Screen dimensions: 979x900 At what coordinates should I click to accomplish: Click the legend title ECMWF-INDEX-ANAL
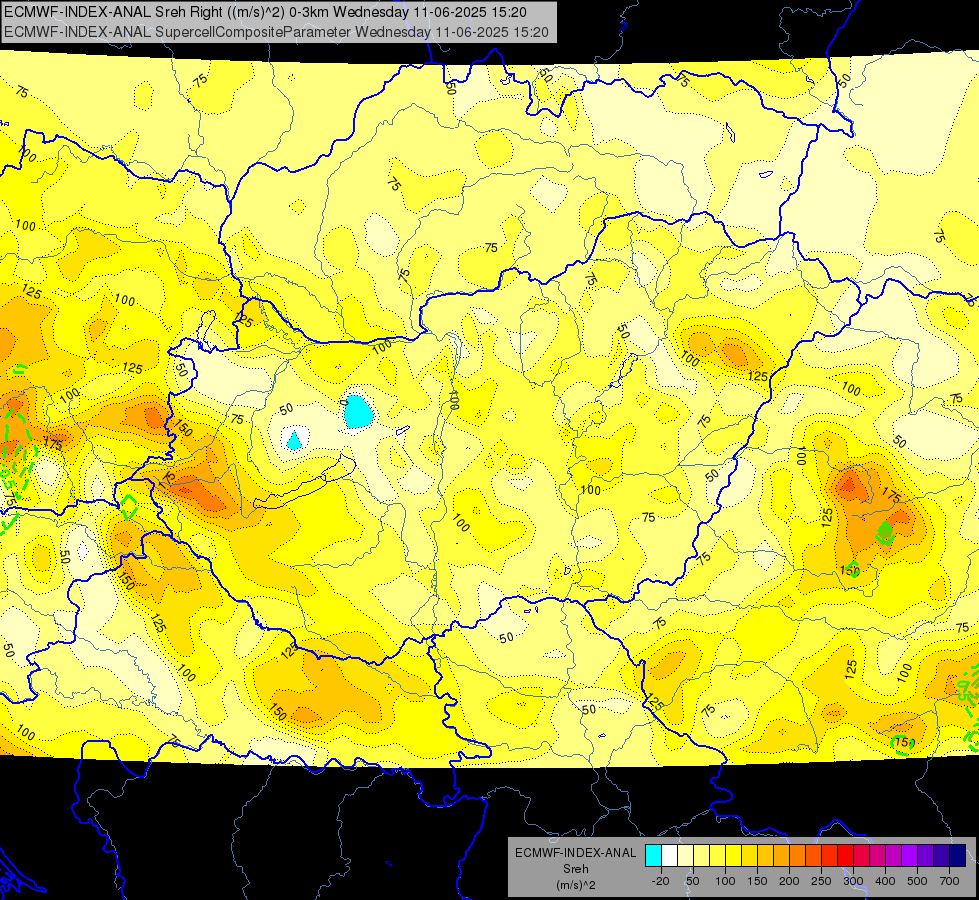[x=576, y=853]
